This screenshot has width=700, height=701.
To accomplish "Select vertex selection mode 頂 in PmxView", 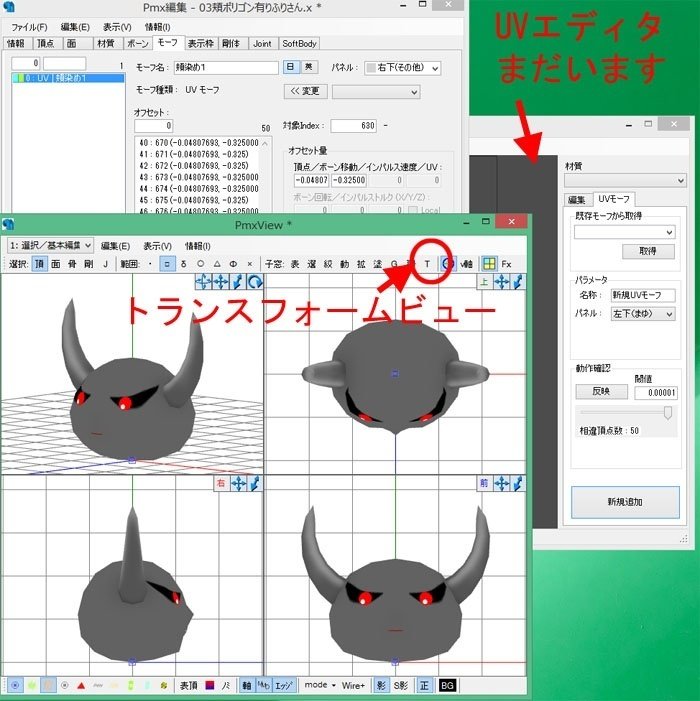I will click(x=39, y=264).
